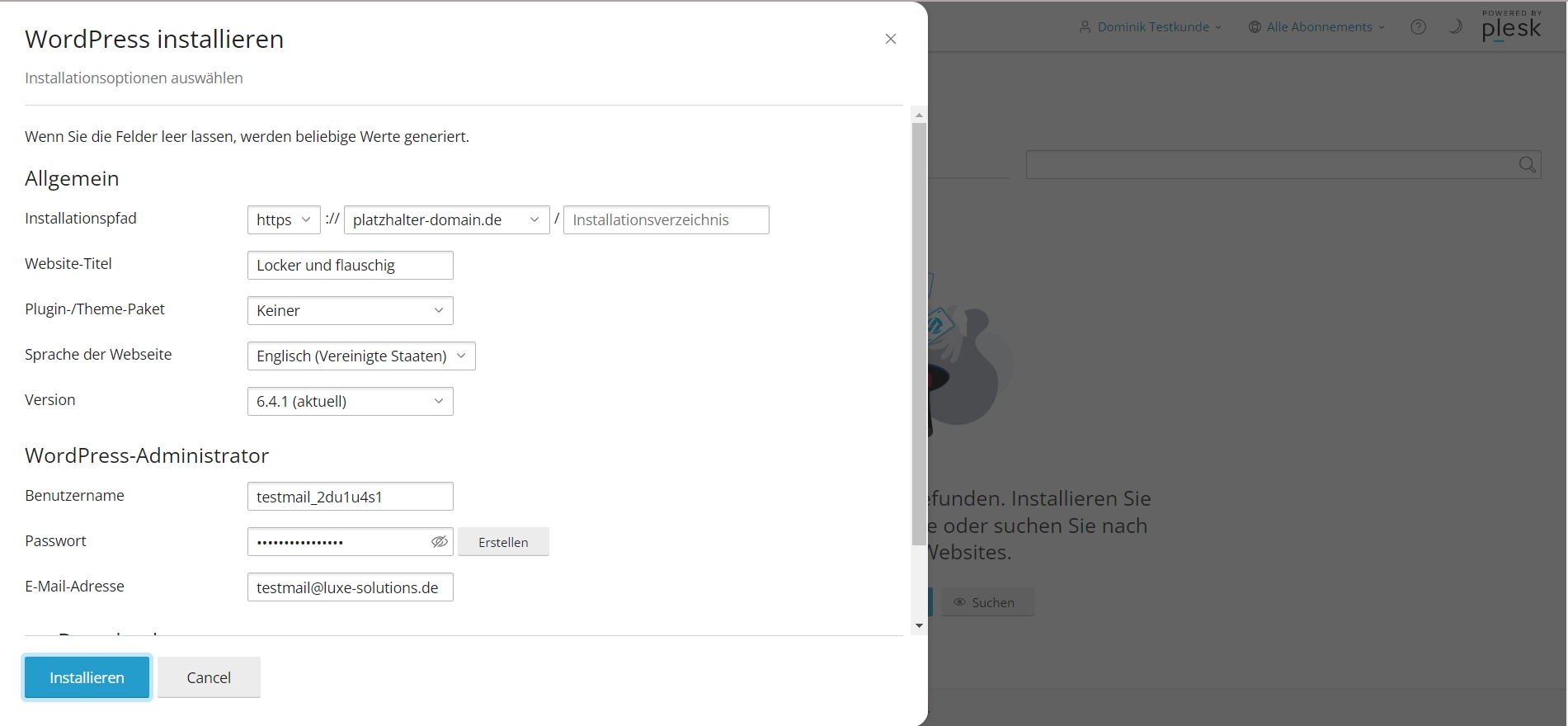Viewport: 1568px width, 726px height.
Task: Click the Allgemein section heading
Action: coord(72,178)
